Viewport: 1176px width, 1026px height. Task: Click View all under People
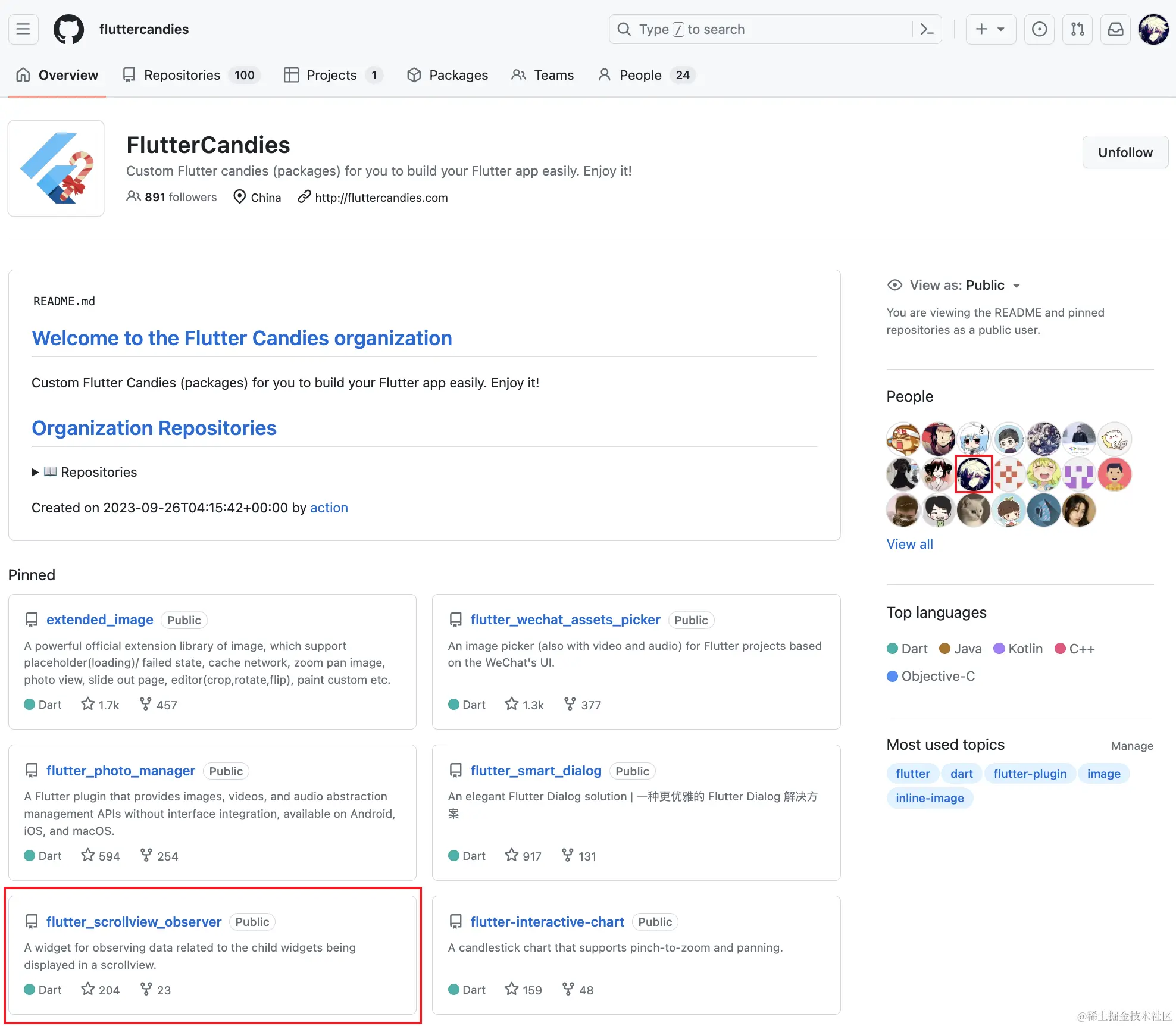point(909,544)
